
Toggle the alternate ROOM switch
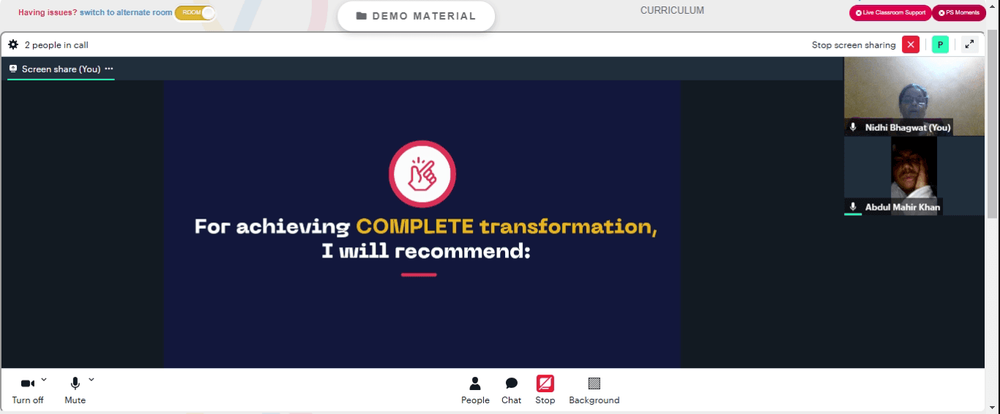pyautogui.click(x=195, y=12)
